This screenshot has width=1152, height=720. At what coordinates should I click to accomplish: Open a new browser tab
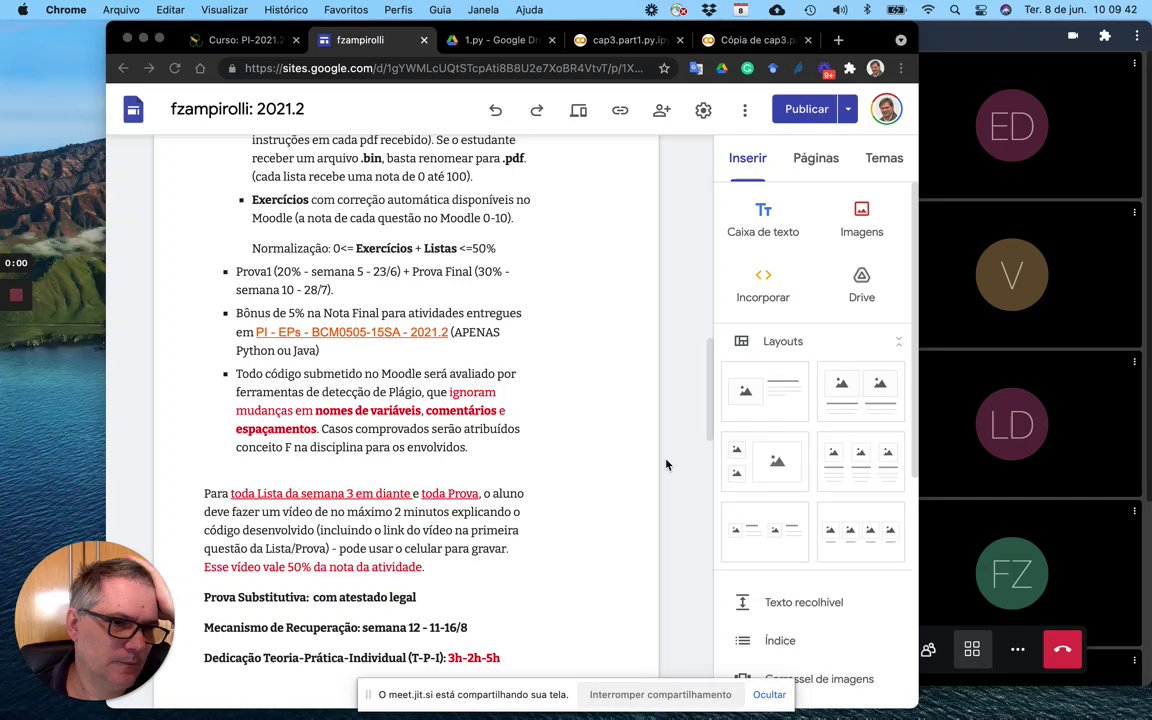pos(838,40)
